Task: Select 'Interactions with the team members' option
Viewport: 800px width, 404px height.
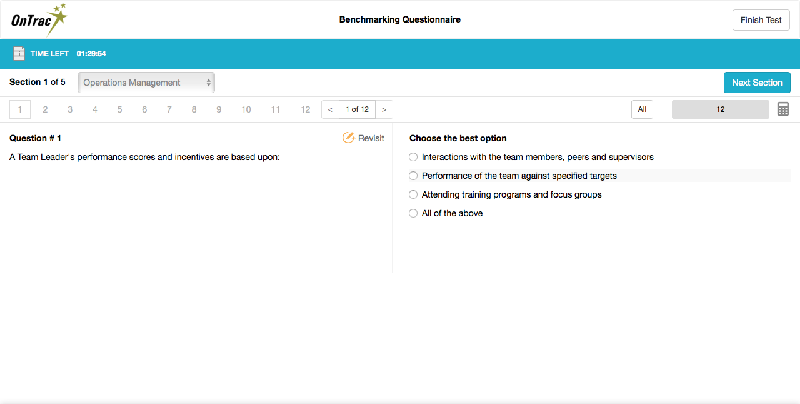Action: pos(413,157)
